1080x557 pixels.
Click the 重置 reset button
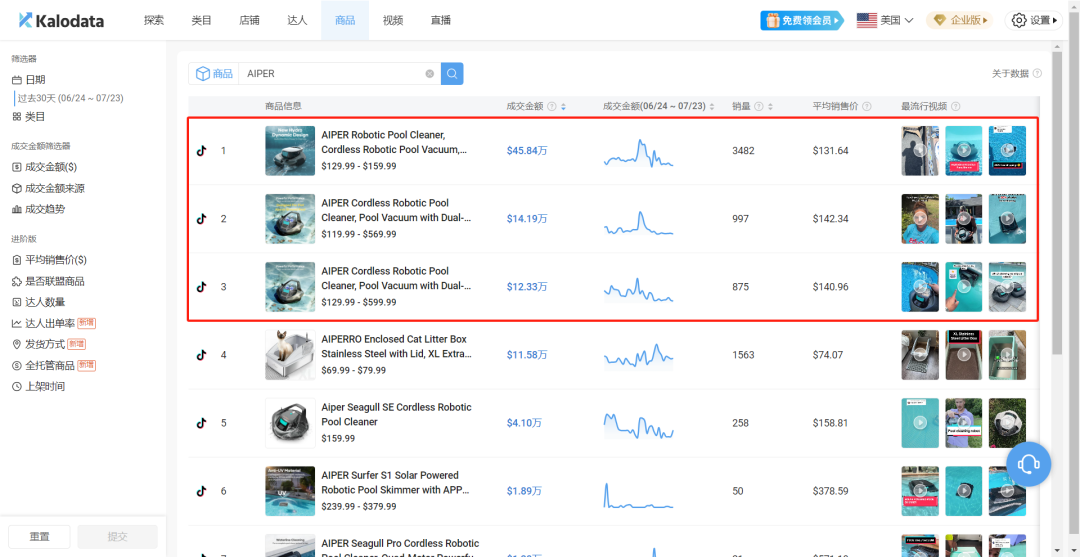pyautogui.click(x=39, y=537)
